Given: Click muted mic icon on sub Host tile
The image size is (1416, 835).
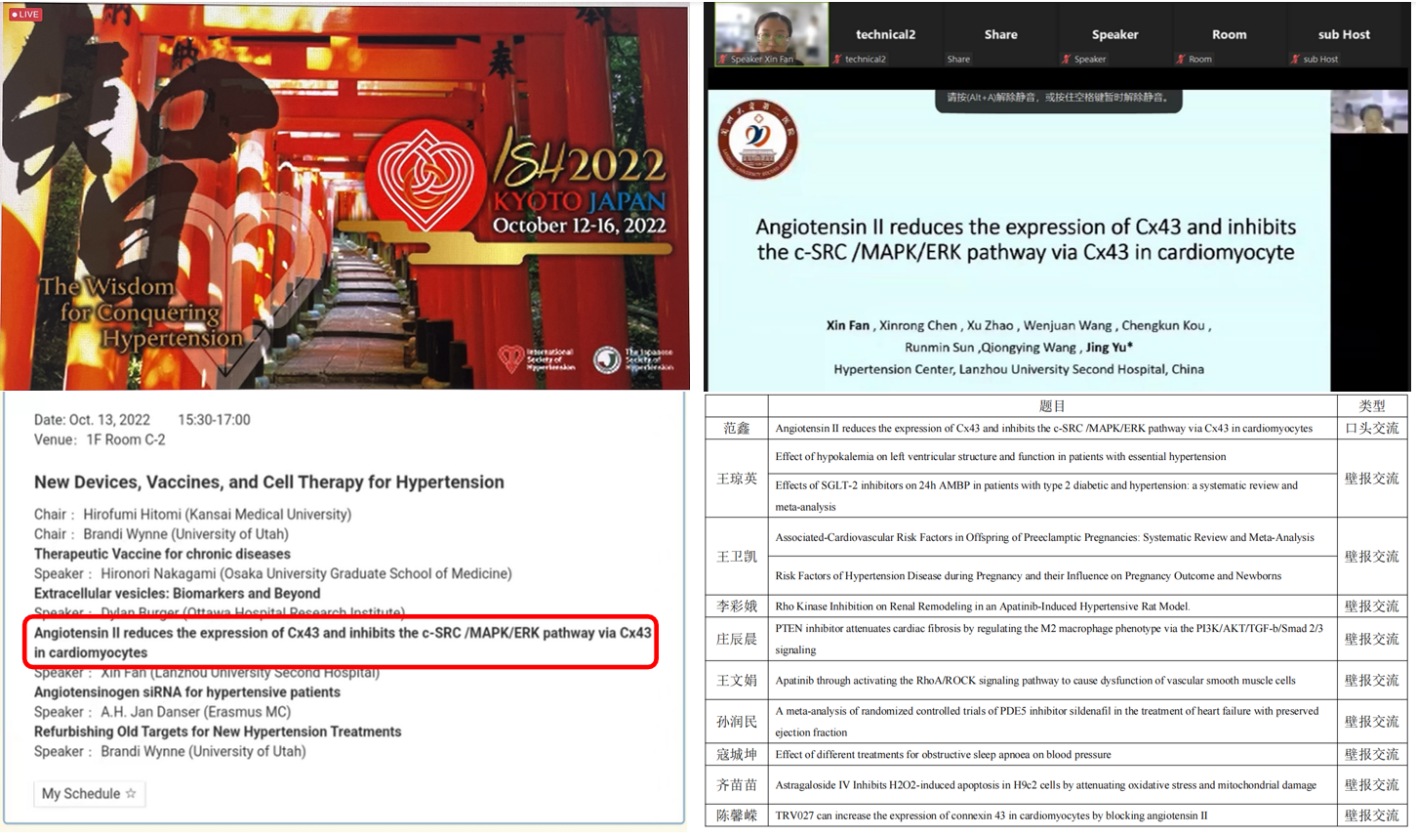Looking at the screenshot, I should tap(1296, 59).
